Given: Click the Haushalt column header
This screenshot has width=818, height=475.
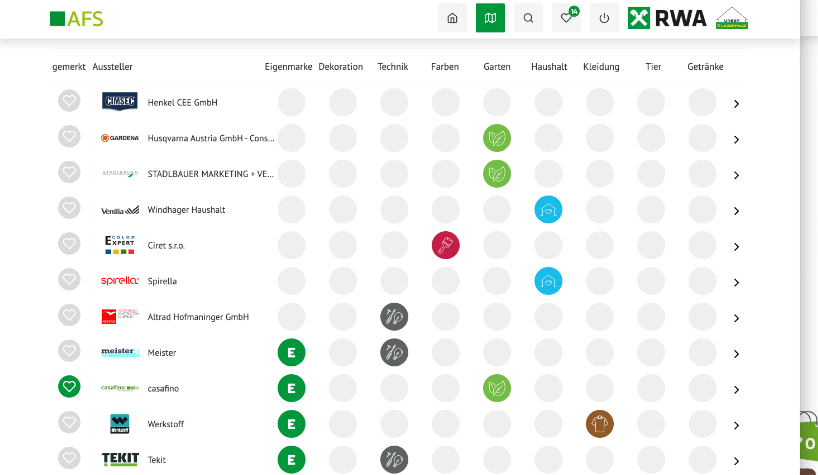Looking at the screenshot, I should (549, 67).
